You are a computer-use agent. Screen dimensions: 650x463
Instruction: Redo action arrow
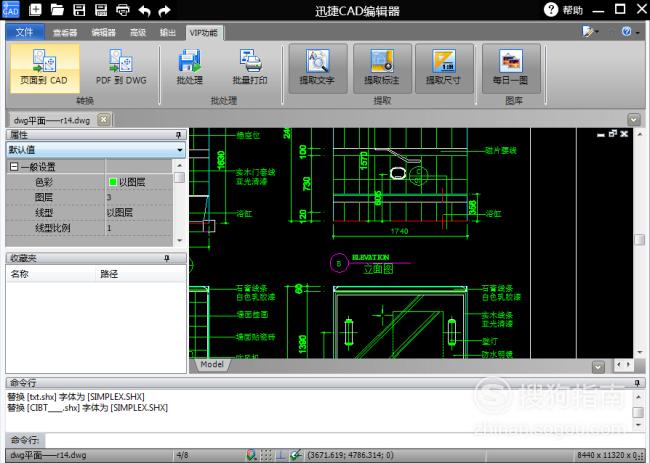(165, 10)
